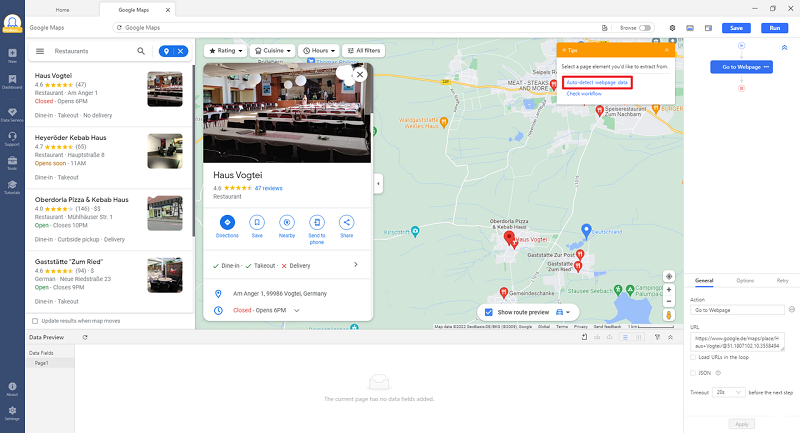The height and width of the screenshot is (433, 800).
Task: Switch to the Home tab
Action: [x=62, y=10]
